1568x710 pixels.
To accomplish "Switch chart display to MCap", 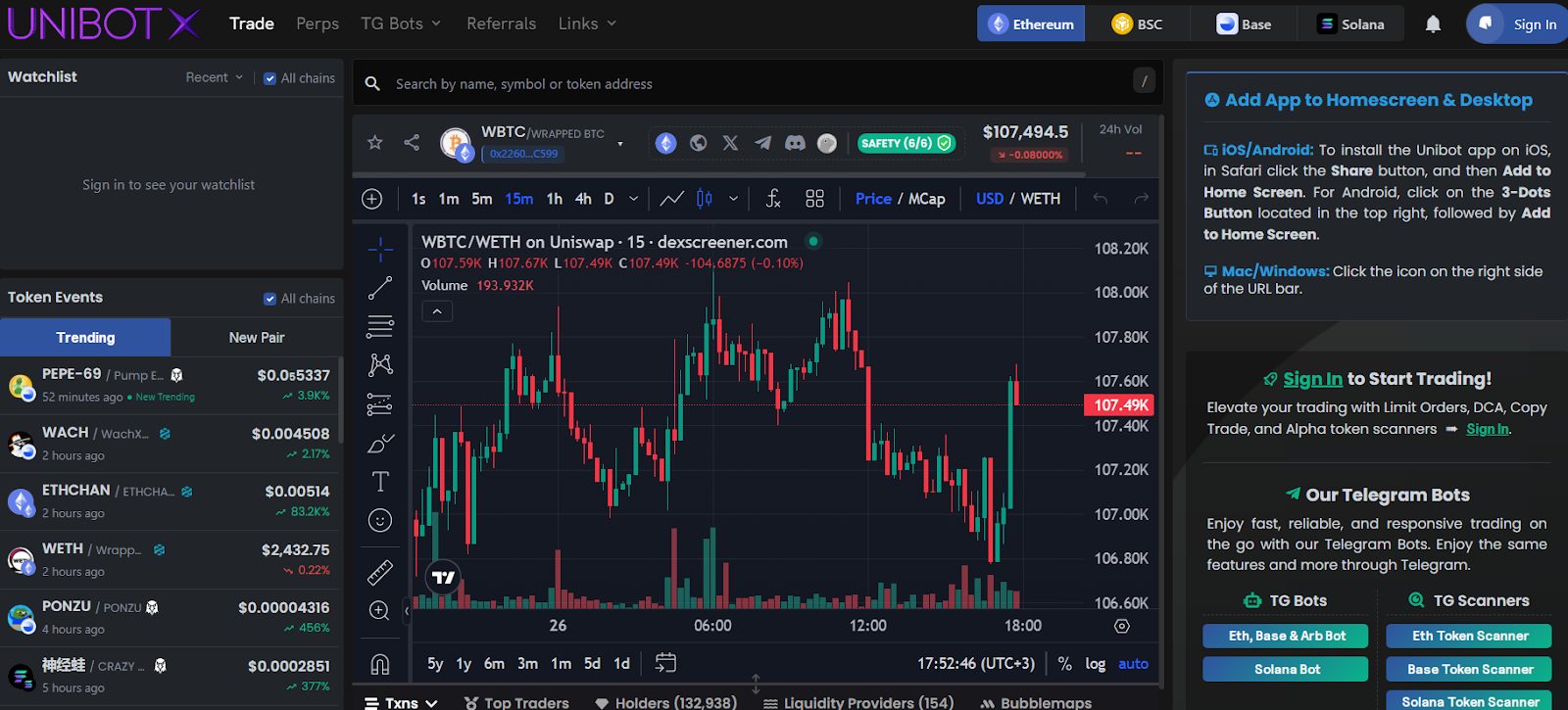I will [926, 199].
